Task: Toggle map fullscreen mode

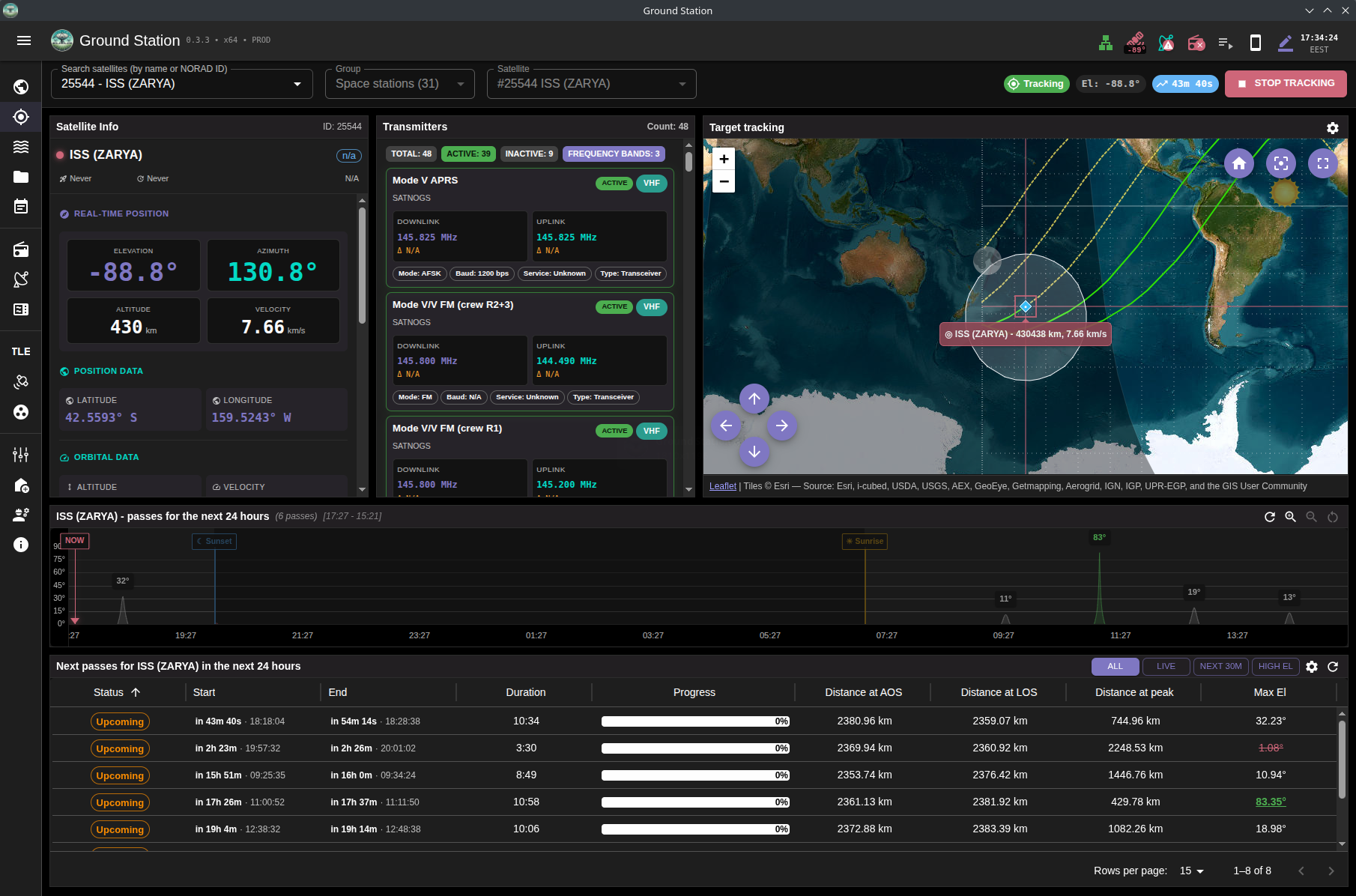Action: 1322,163
